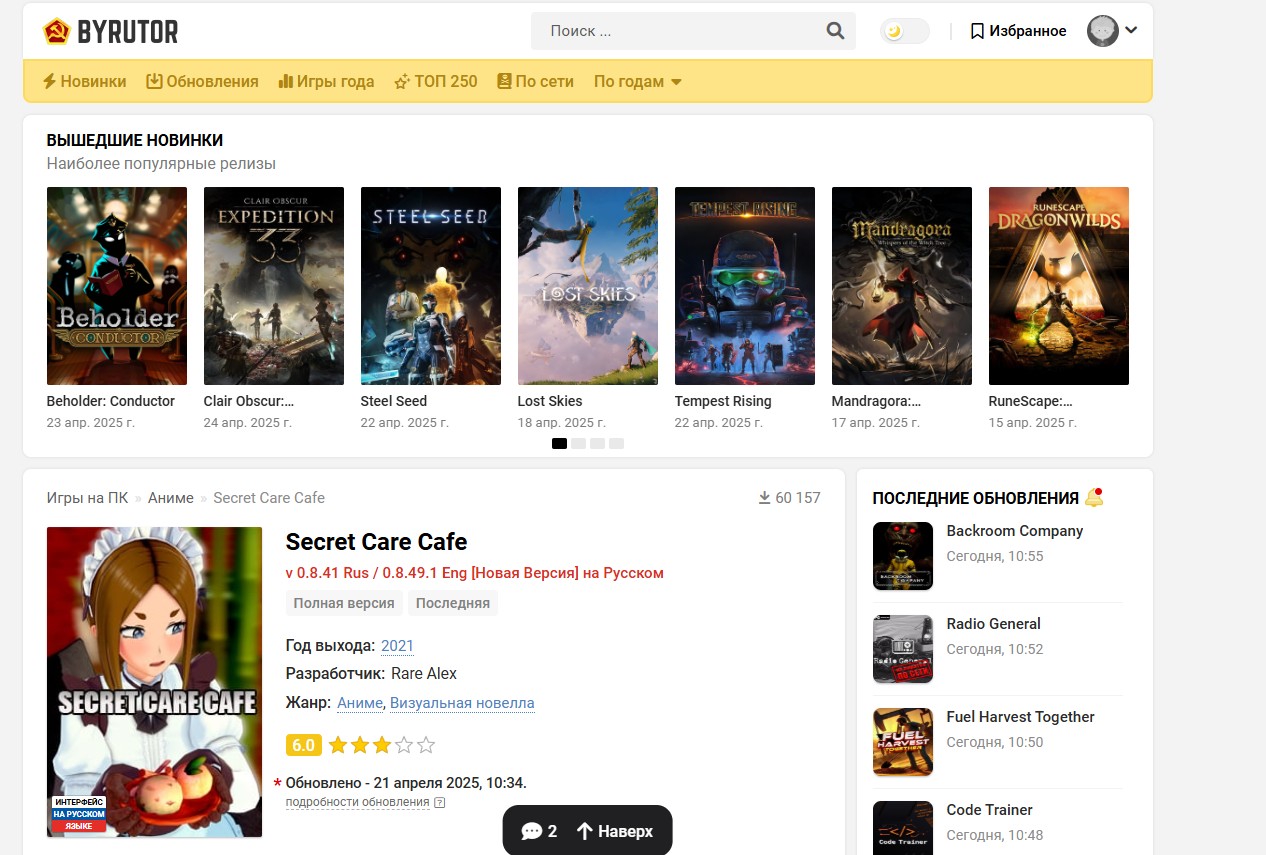Select the По сети menu item

tap(535, 82)
